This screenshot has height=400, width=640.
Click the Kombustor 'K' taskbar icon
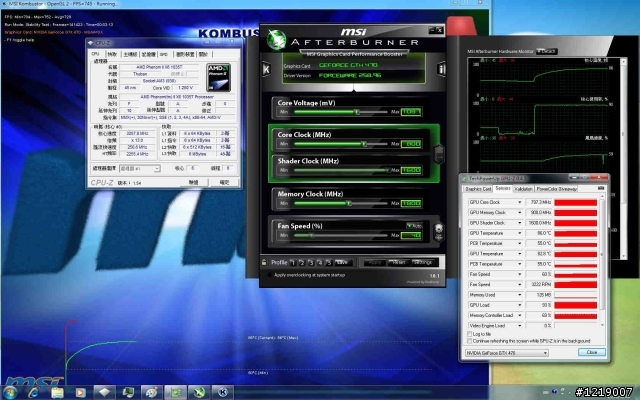223,392
